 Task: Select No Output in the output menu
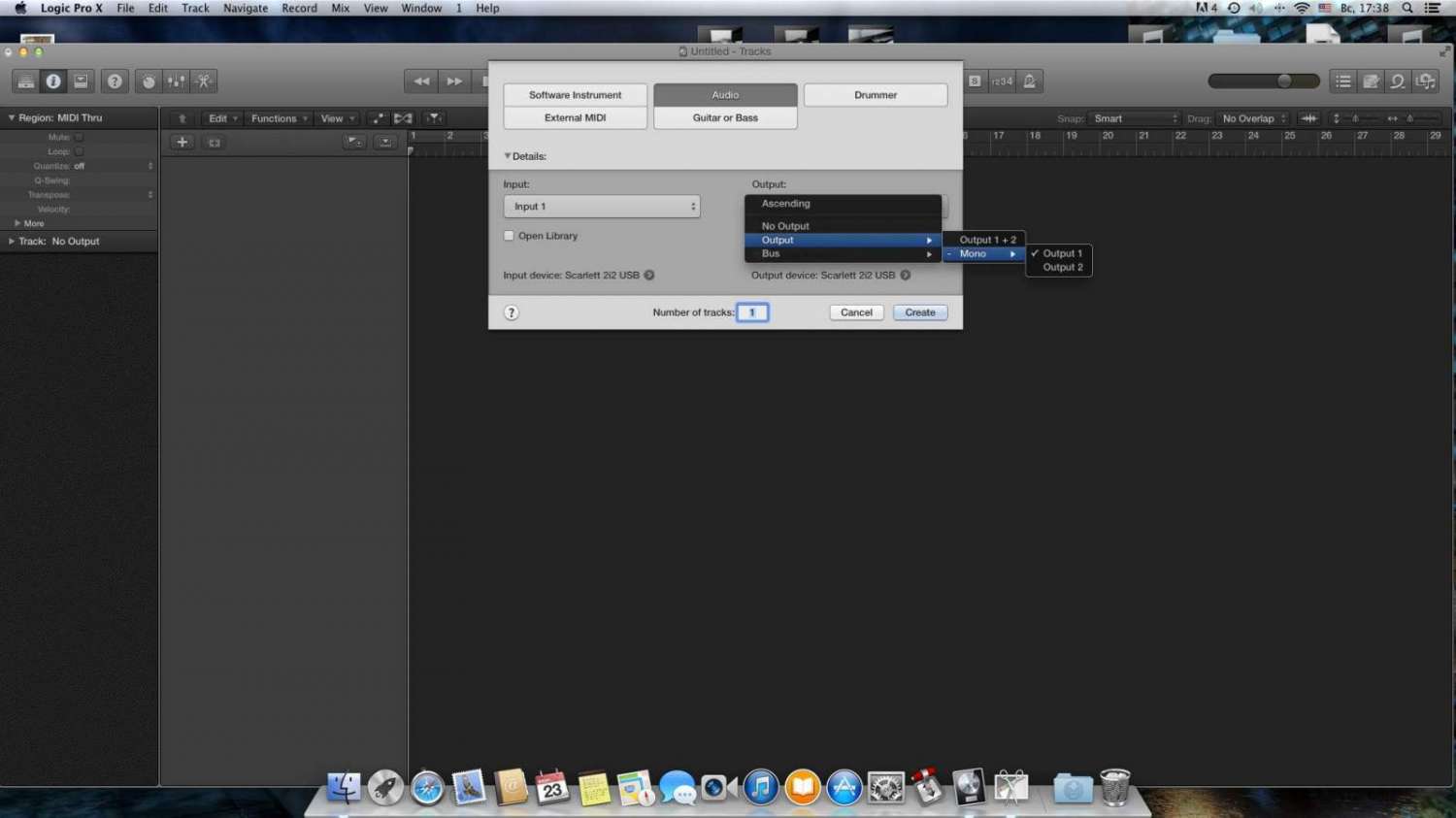pos(785,226)
